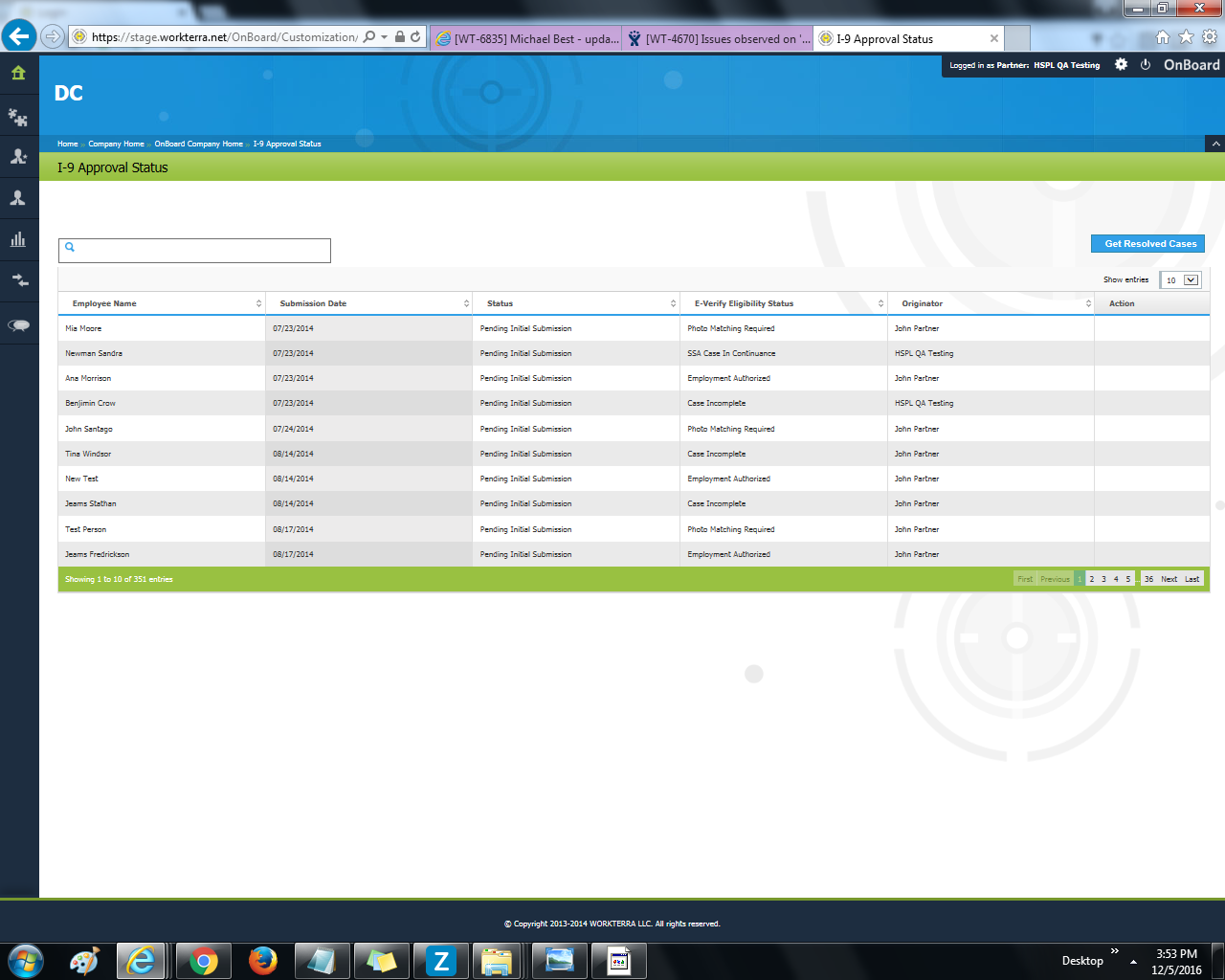Screen dimensions: 1225x980
Task: Click the transfer arrows sidebar icon
Action: 18,280
